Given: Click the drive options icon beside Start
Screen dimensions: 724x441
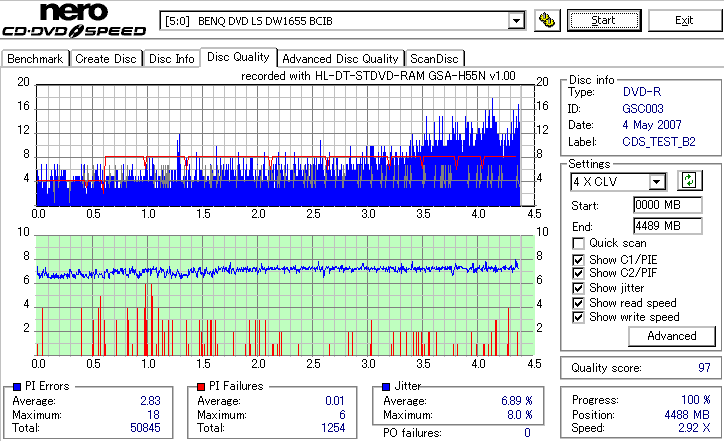Looking at the screenshot, I should click(547, 21).
